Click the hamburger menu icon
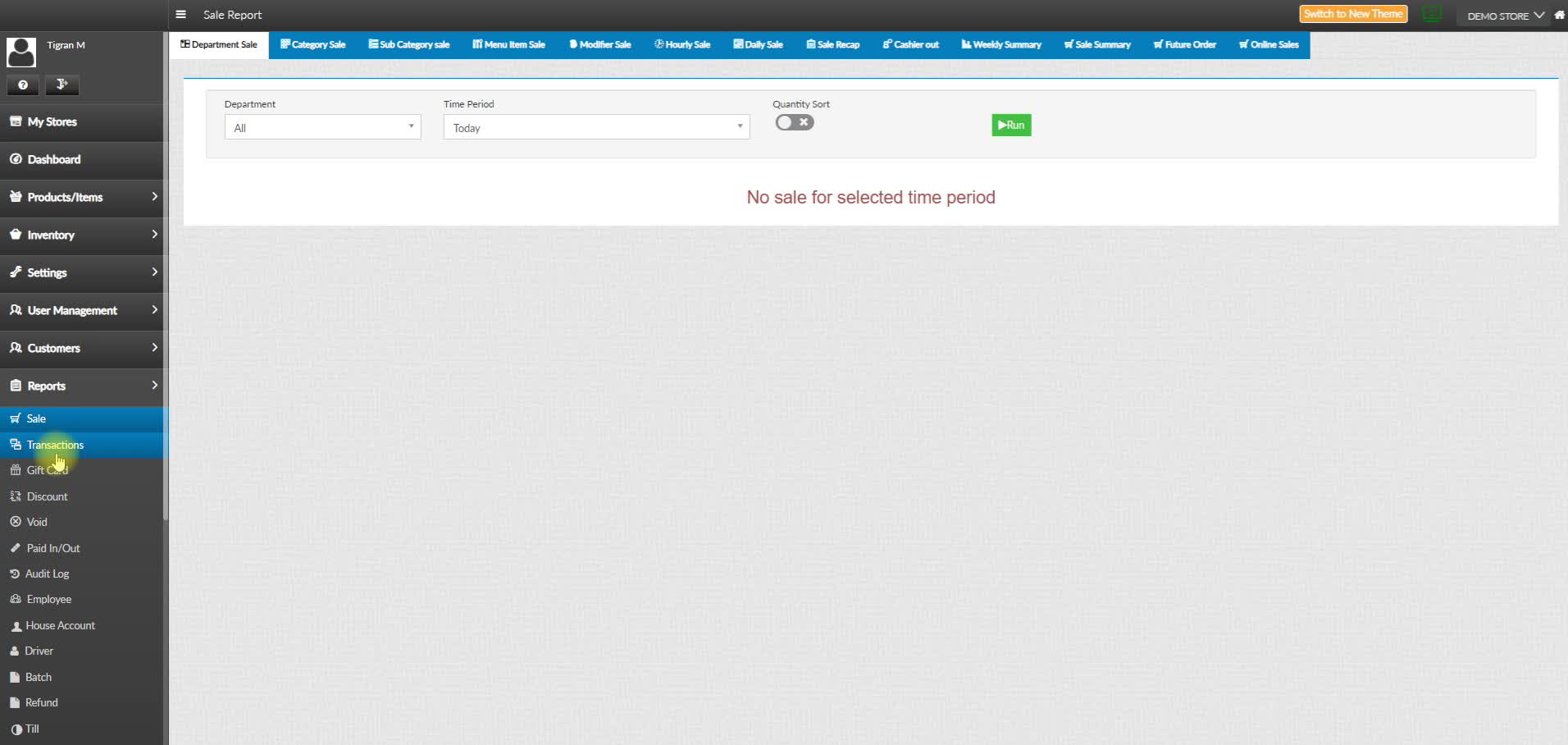Image resolution: width=1568 pixels, height=745 pixels. [x=181, y=15]
